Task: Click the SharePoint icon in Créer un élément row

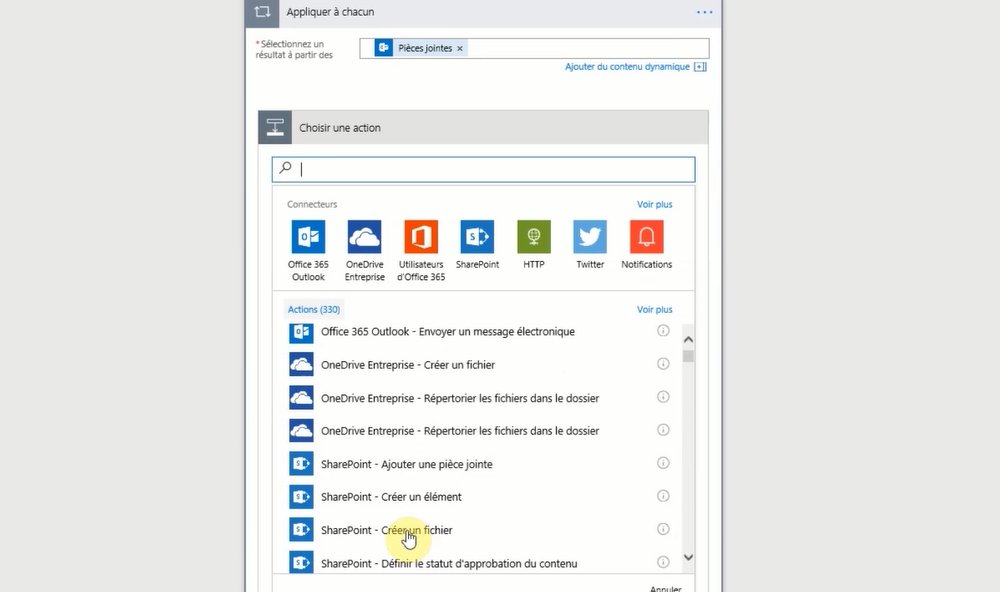Action: pos(301,496)
